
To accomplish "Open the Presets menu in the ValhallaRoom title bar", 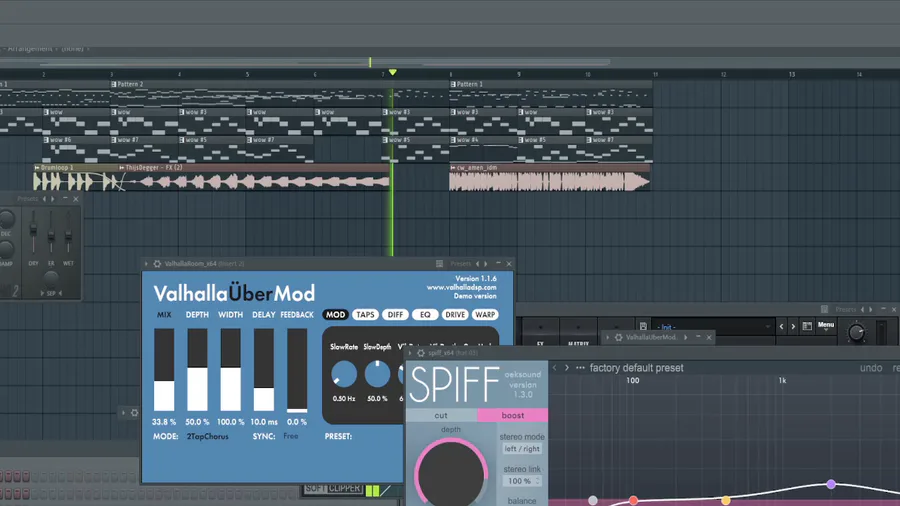I will click(x=460, y=264).
